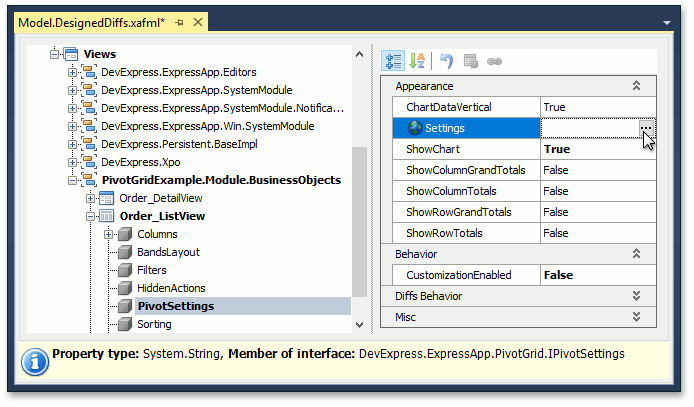Open Settings ellipsis editor button
Viewport: 694px width, 407px height.
coord(646,128)
